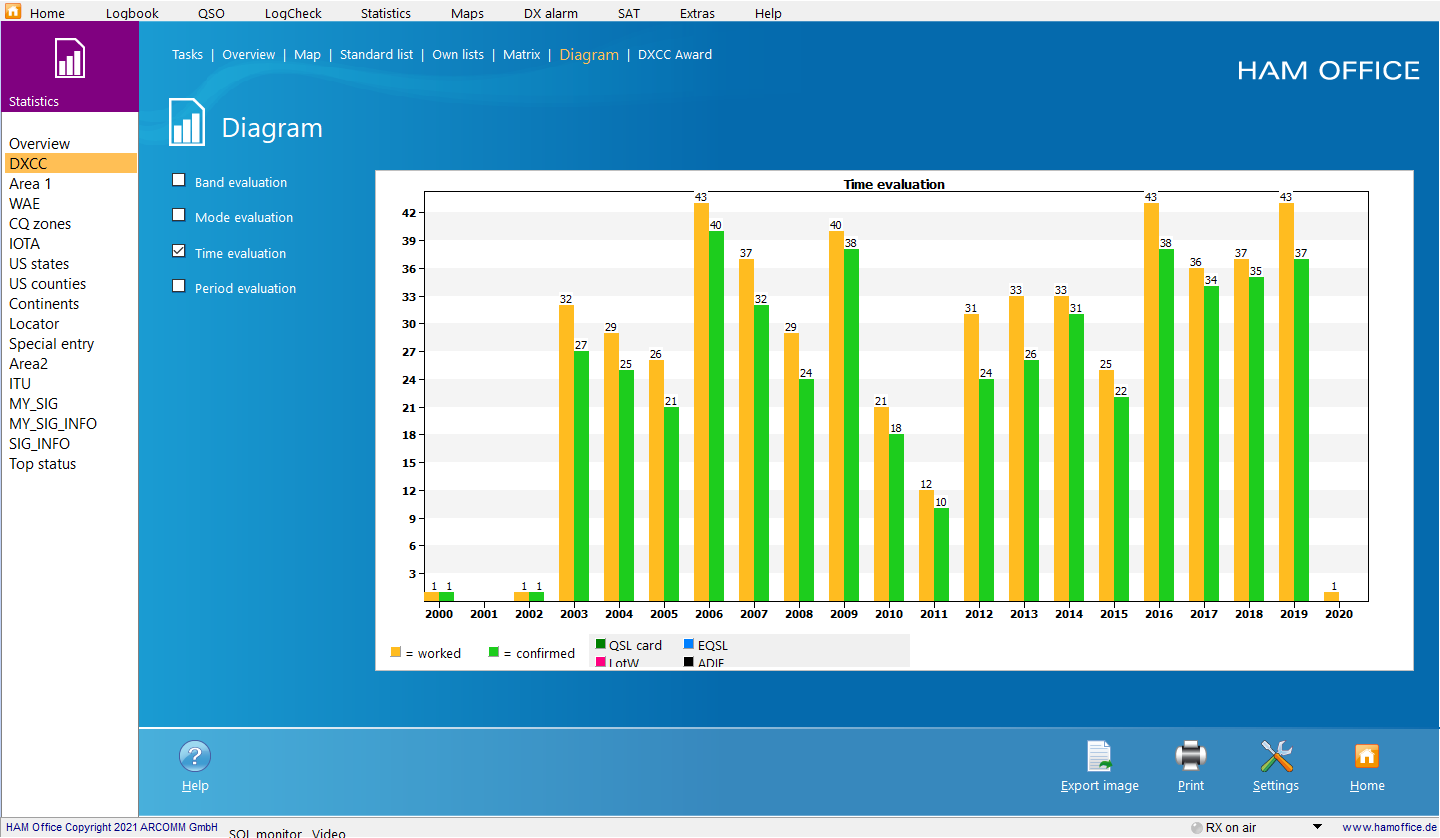Open Settings via wrench tools icon

pos(1276,757)
